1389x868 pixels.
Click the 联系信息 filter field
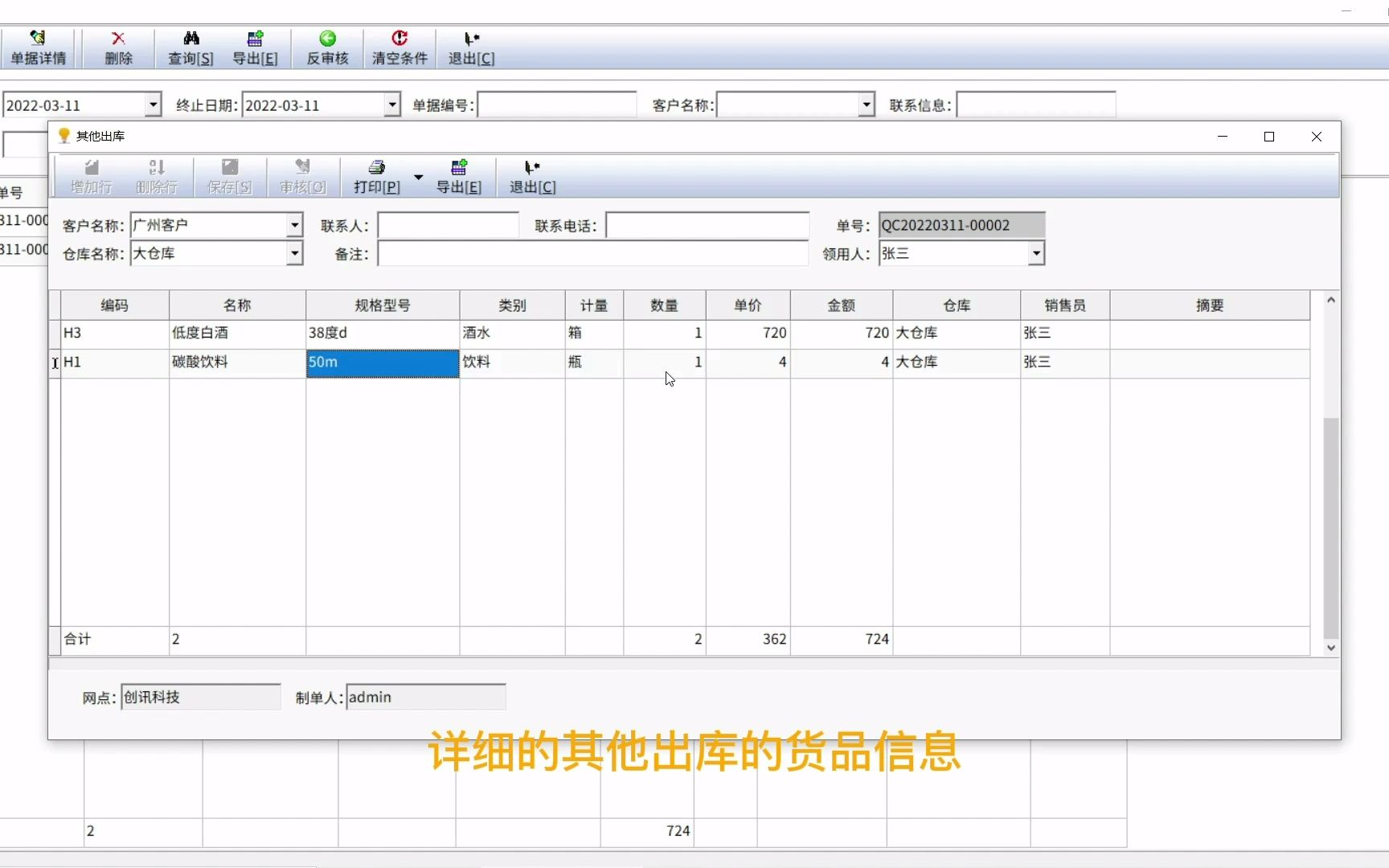(x=1036, y=104)
